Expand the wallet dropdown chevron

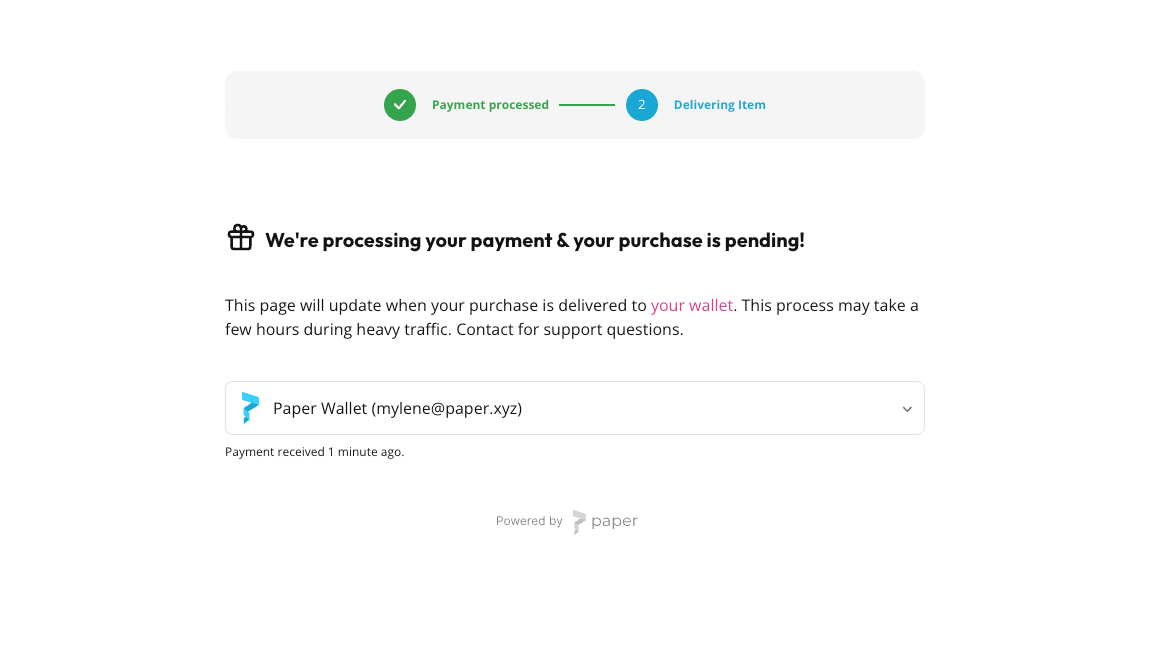click(x=907, y=409)
